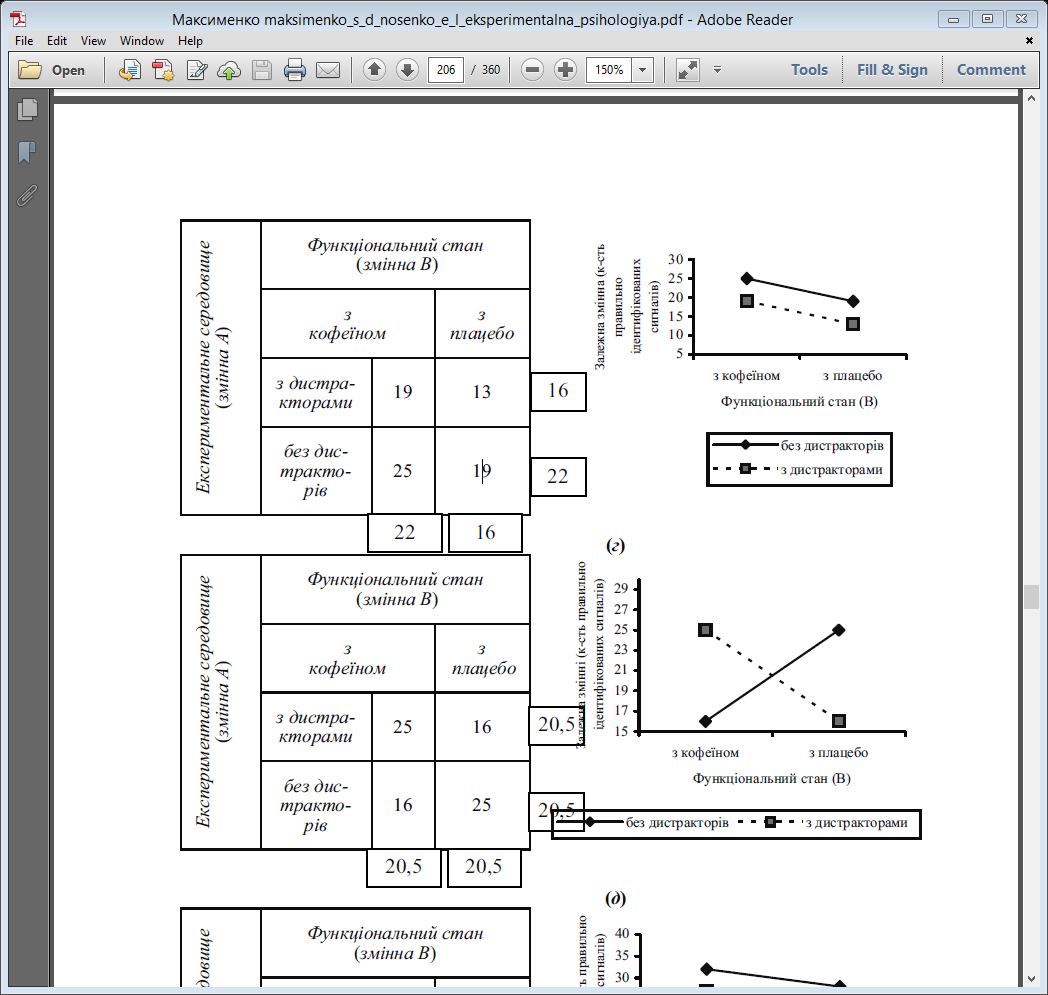Screen dimensions: 1048x995
Task: Print the document using printer icon
Action: (294, 69)
